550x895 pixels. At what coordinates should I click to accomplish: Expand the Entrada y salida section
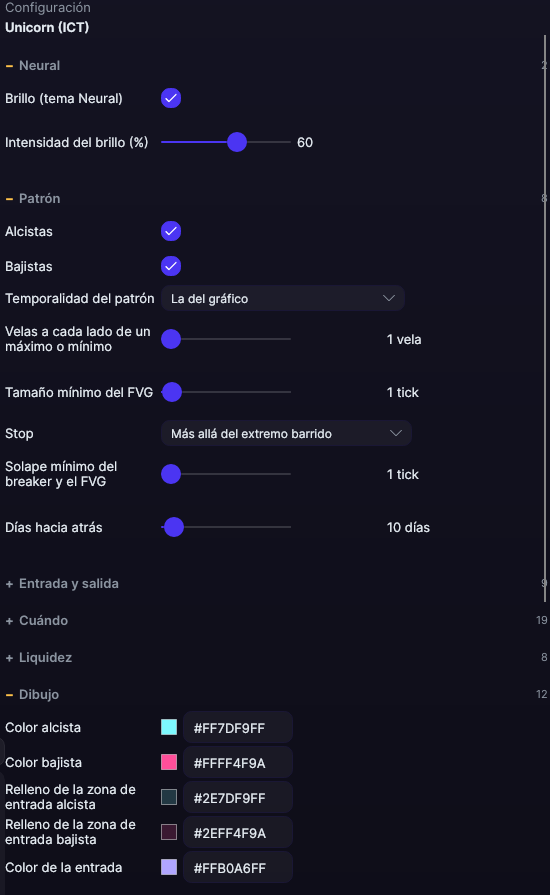pyautogui.click(x=62, y=583)
